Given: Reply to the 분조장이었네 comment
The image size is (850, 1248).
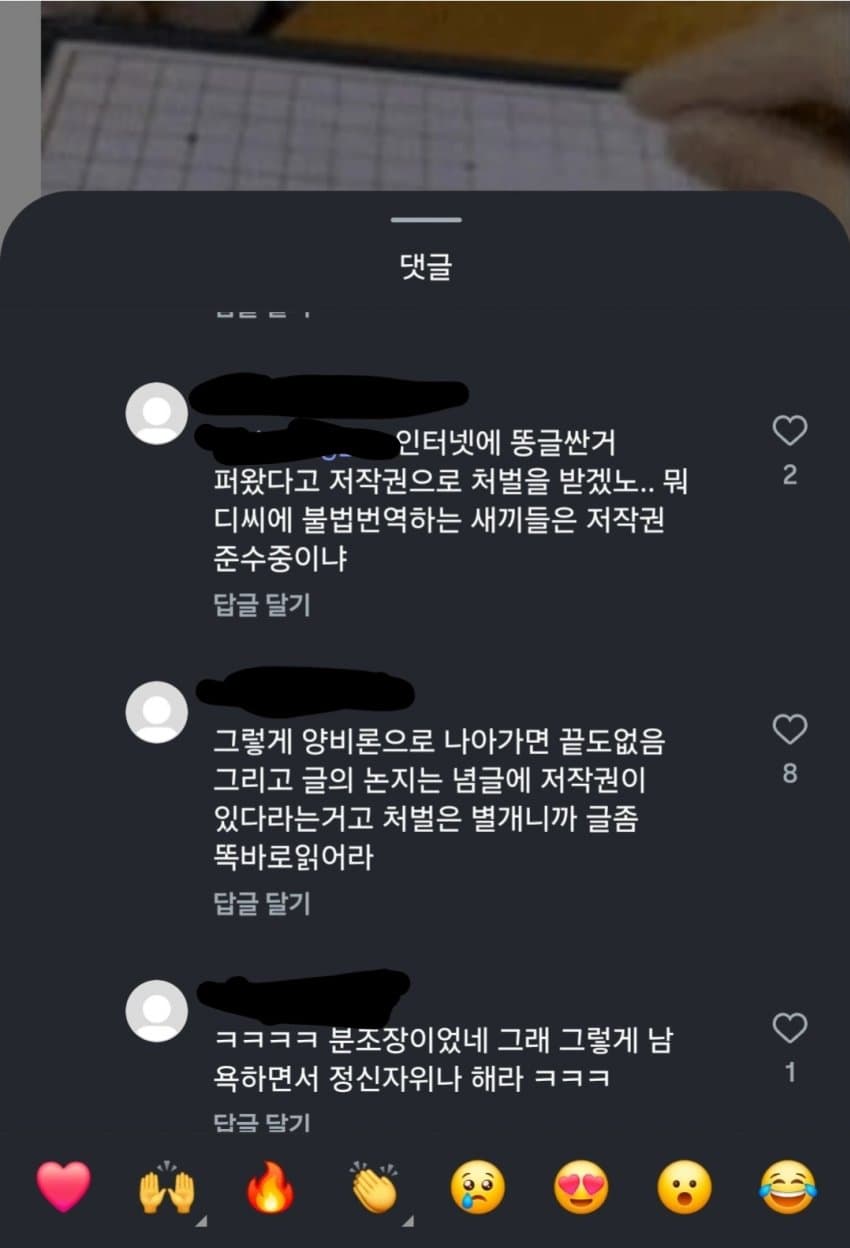Looking at the screenshot, I should (x=263, y=1122).
